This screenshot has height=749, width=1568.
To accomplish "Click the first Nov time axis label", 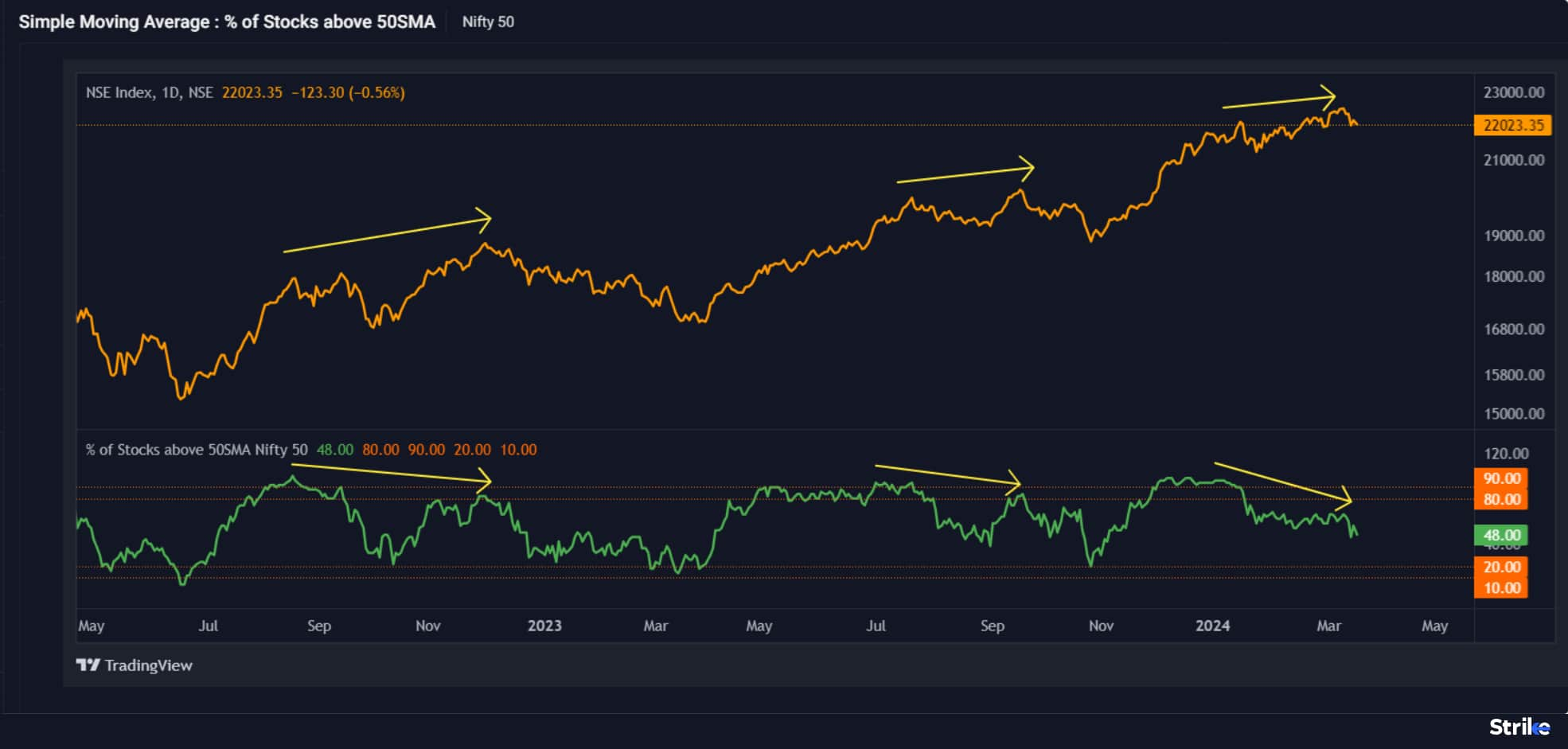I will (x=428, y=626).
